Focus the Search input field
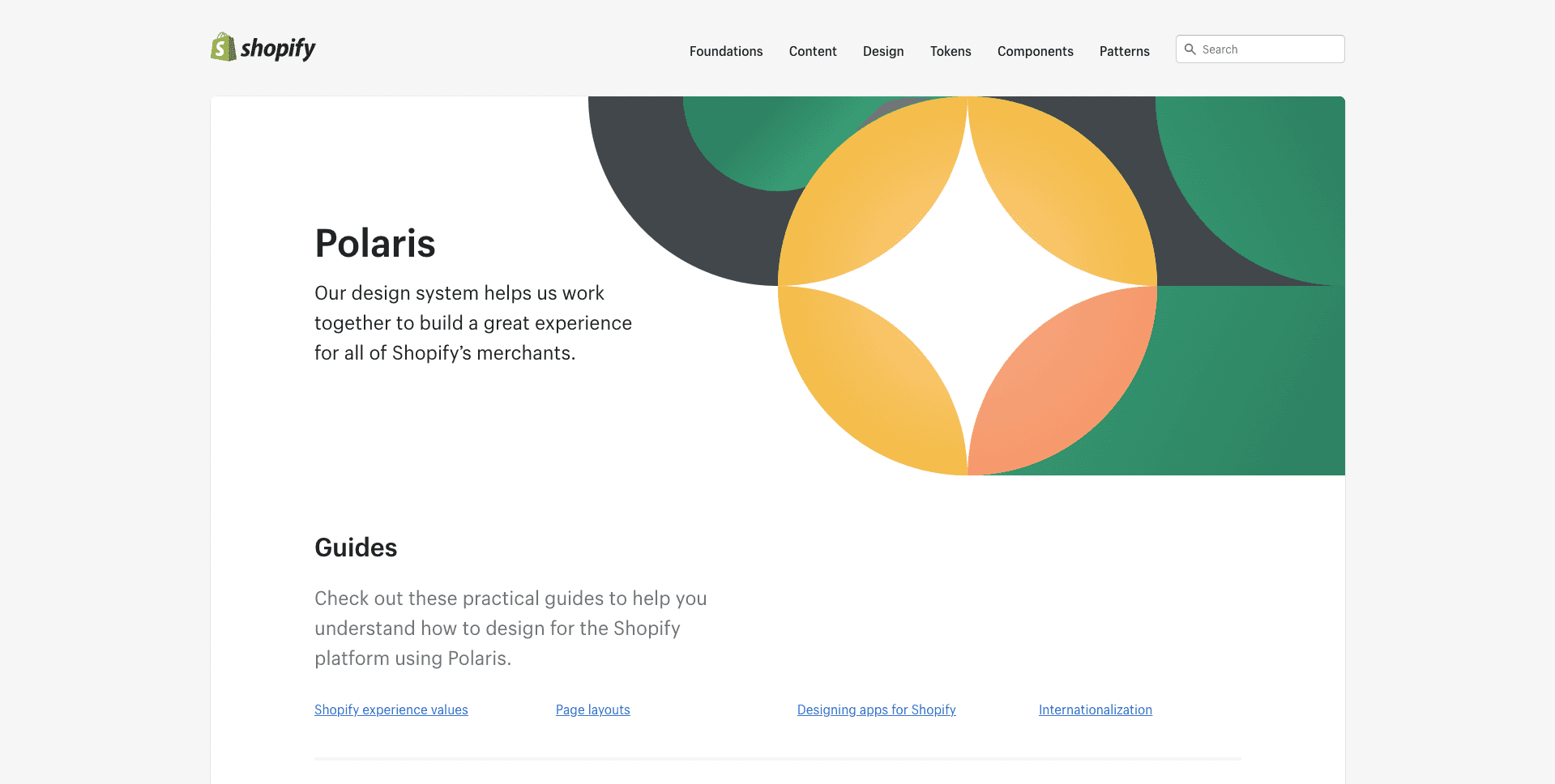 tap(1260, 49)
